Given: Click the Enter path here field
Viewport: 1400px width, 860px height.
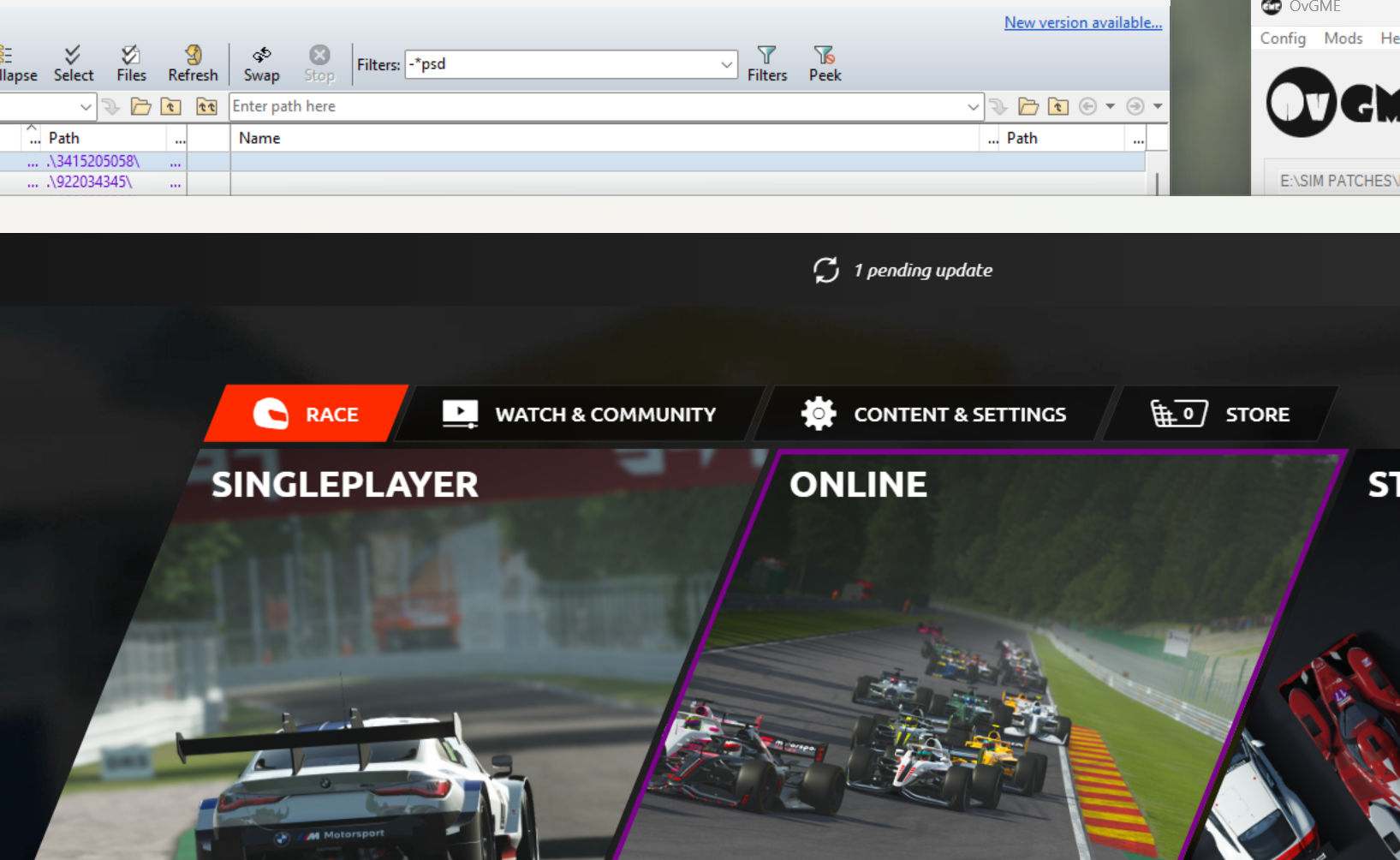Looking at the screenshot, I should click(597, 106).
